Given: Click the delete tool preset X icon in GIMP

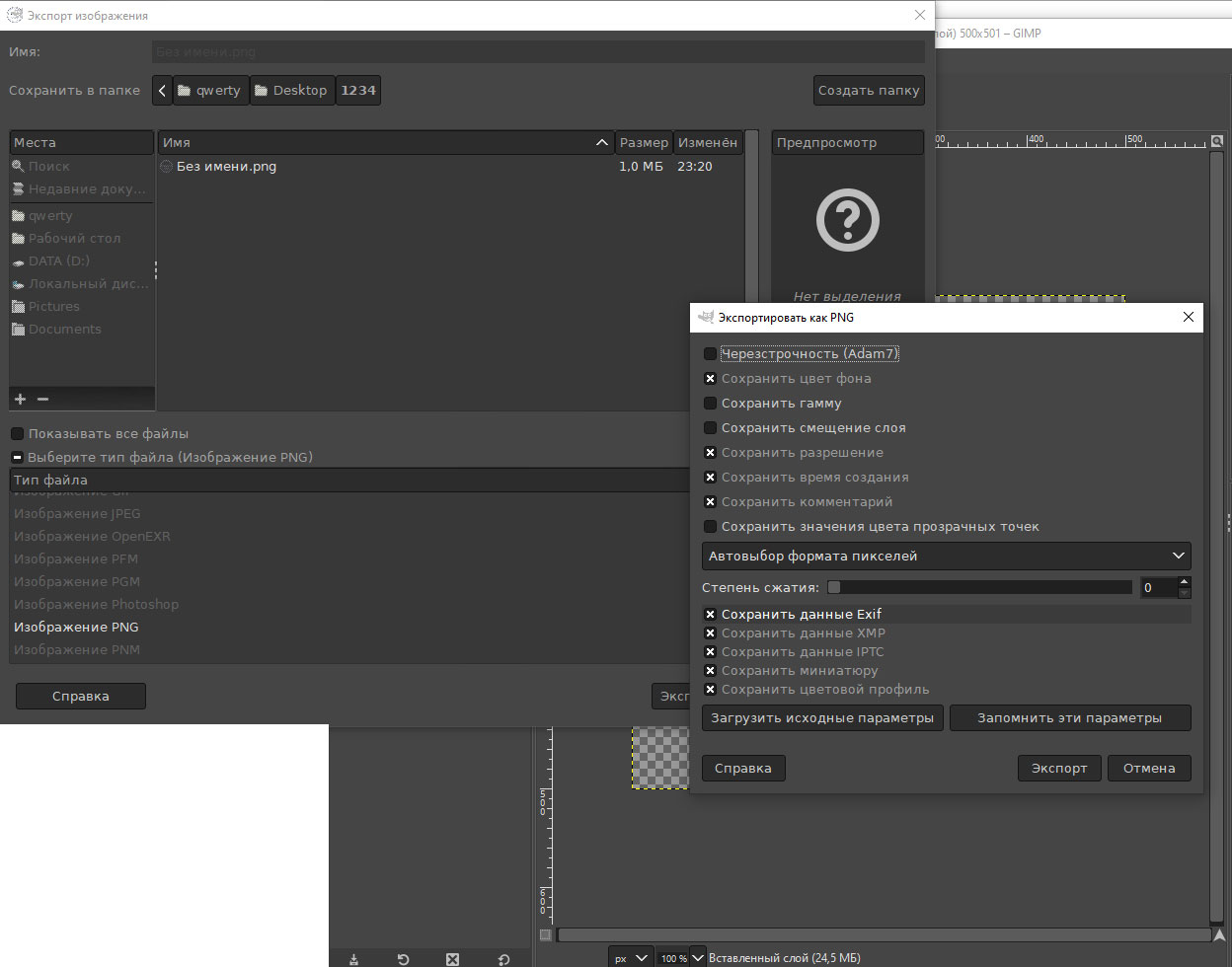Looking at the screenshot, I should tap(452, 958).
